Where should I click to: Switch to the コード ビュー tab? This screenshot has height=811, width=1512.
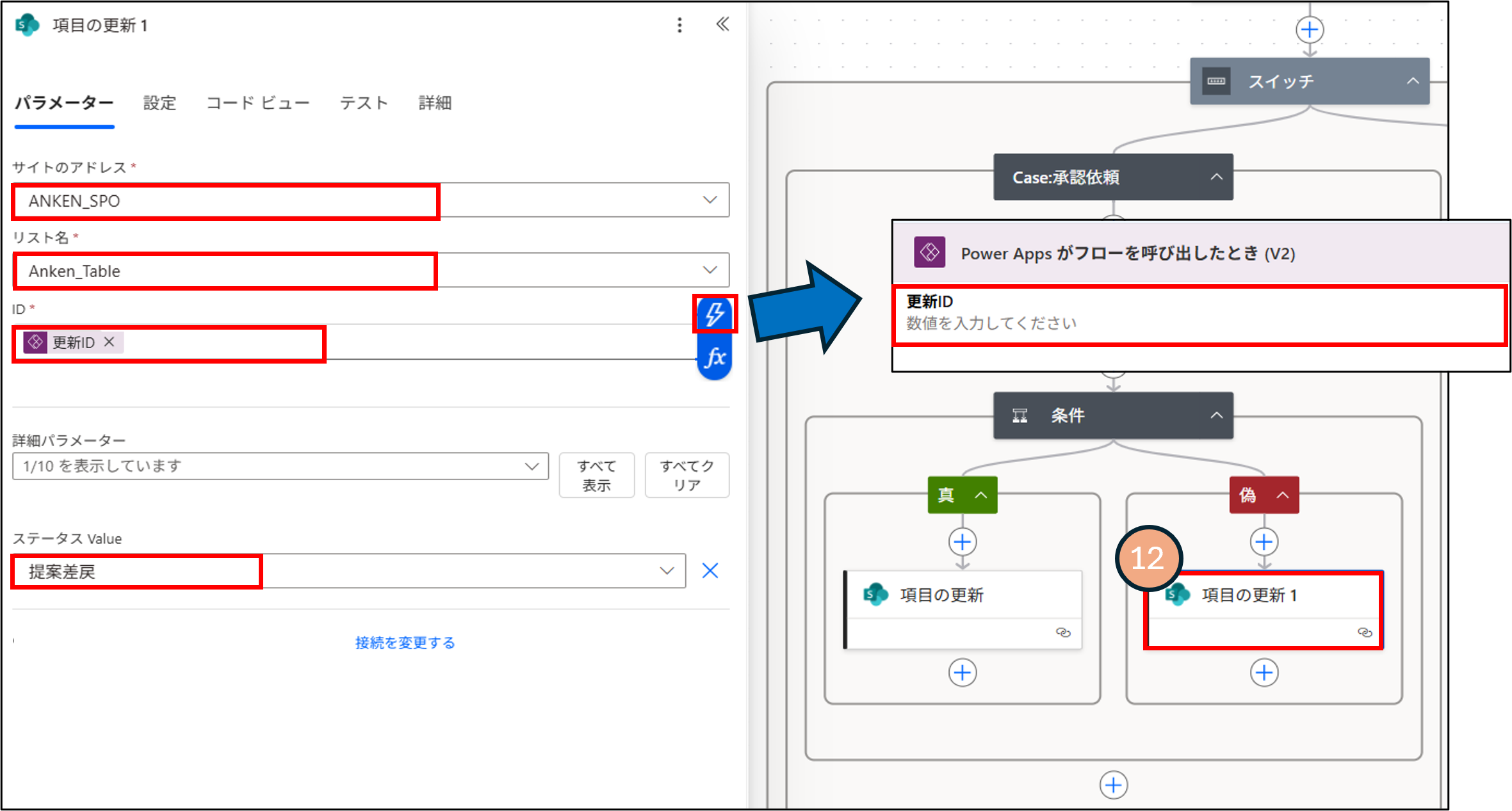(257, 103)
